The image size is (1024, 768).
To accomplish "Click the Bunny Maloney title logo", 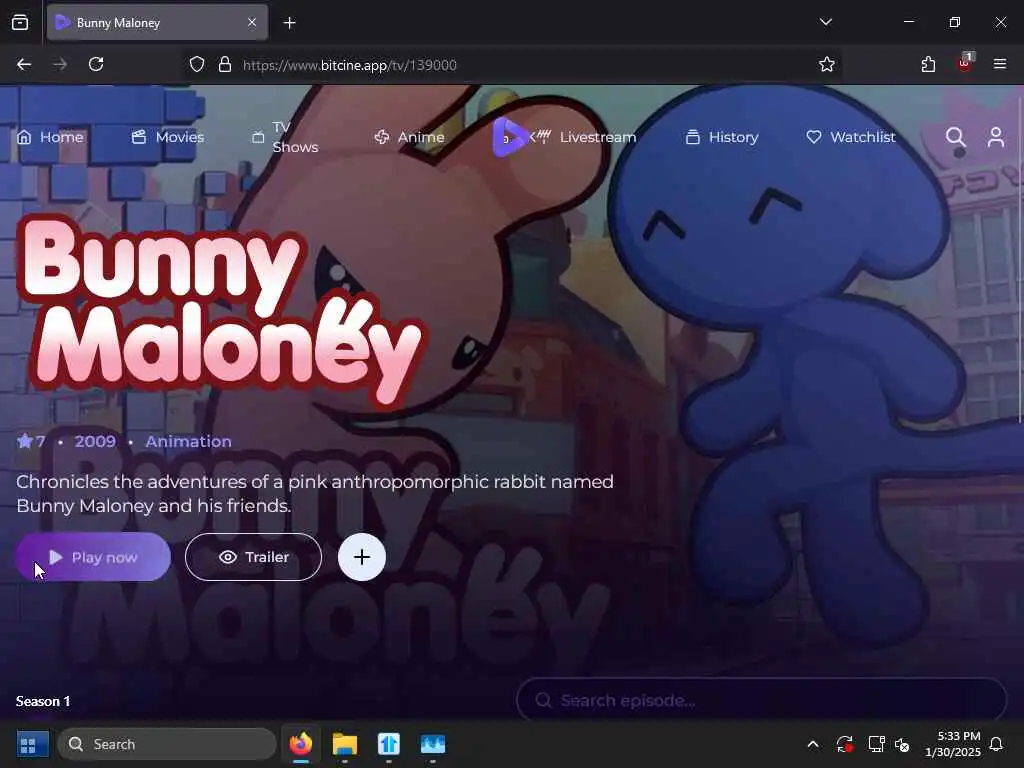I will coord(222,312).
